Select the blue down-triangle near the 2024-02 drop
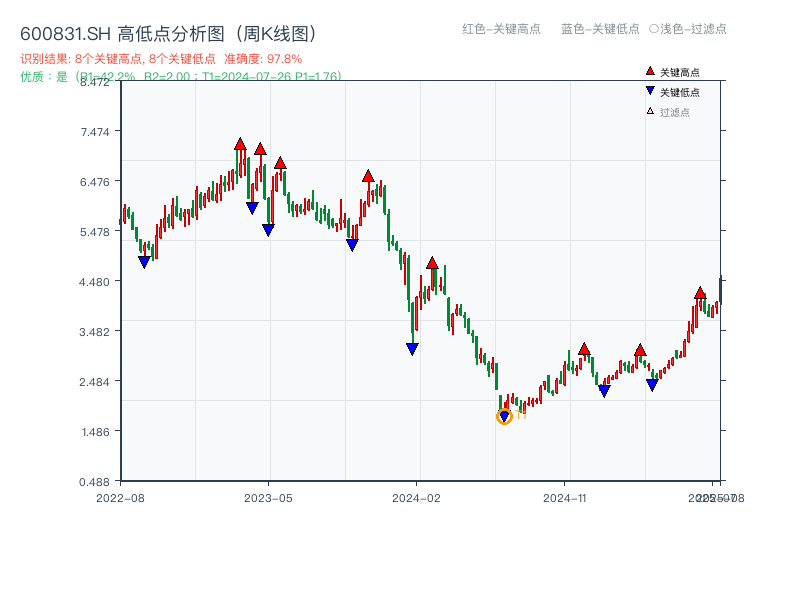This screenshot has width=800, height=600. (x=412, y=347)
